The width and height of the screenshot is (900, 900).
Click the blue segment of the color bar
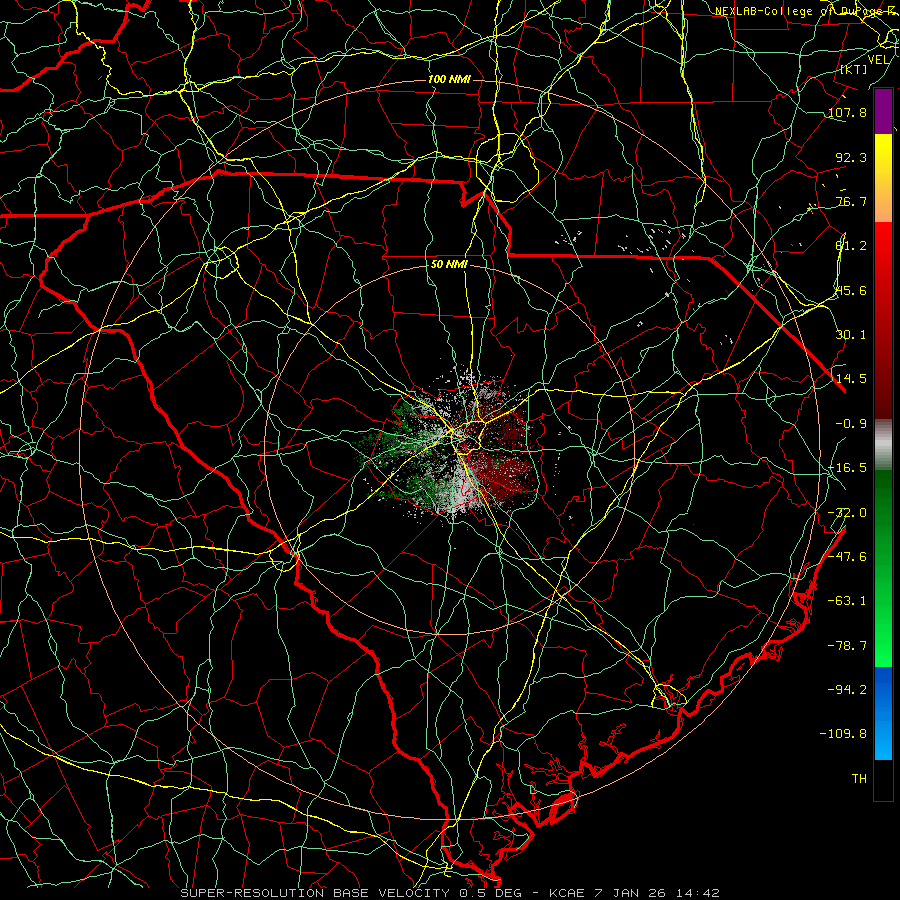pos(883,713)
